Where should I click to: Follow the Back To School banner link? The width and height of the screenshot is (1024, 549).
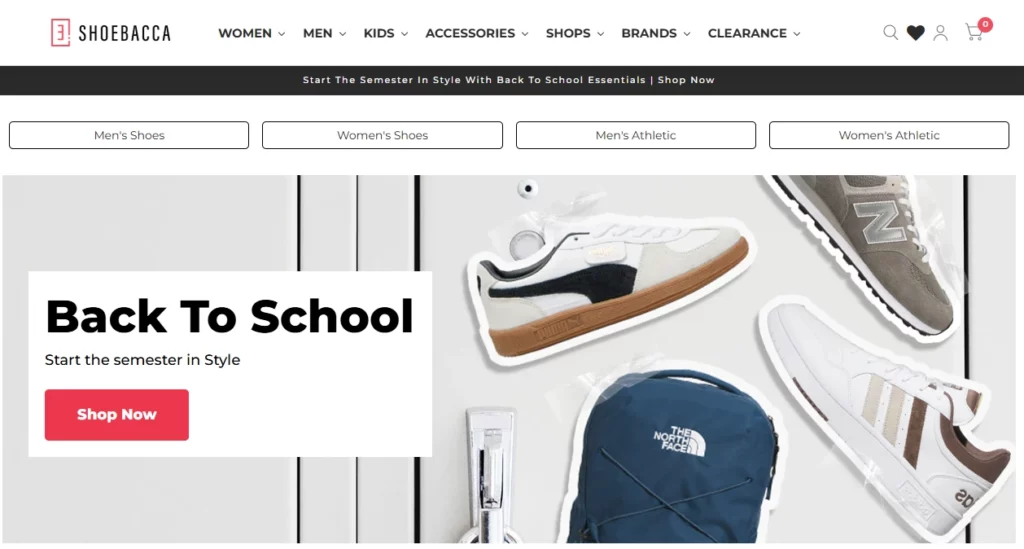tap(508, 80)
